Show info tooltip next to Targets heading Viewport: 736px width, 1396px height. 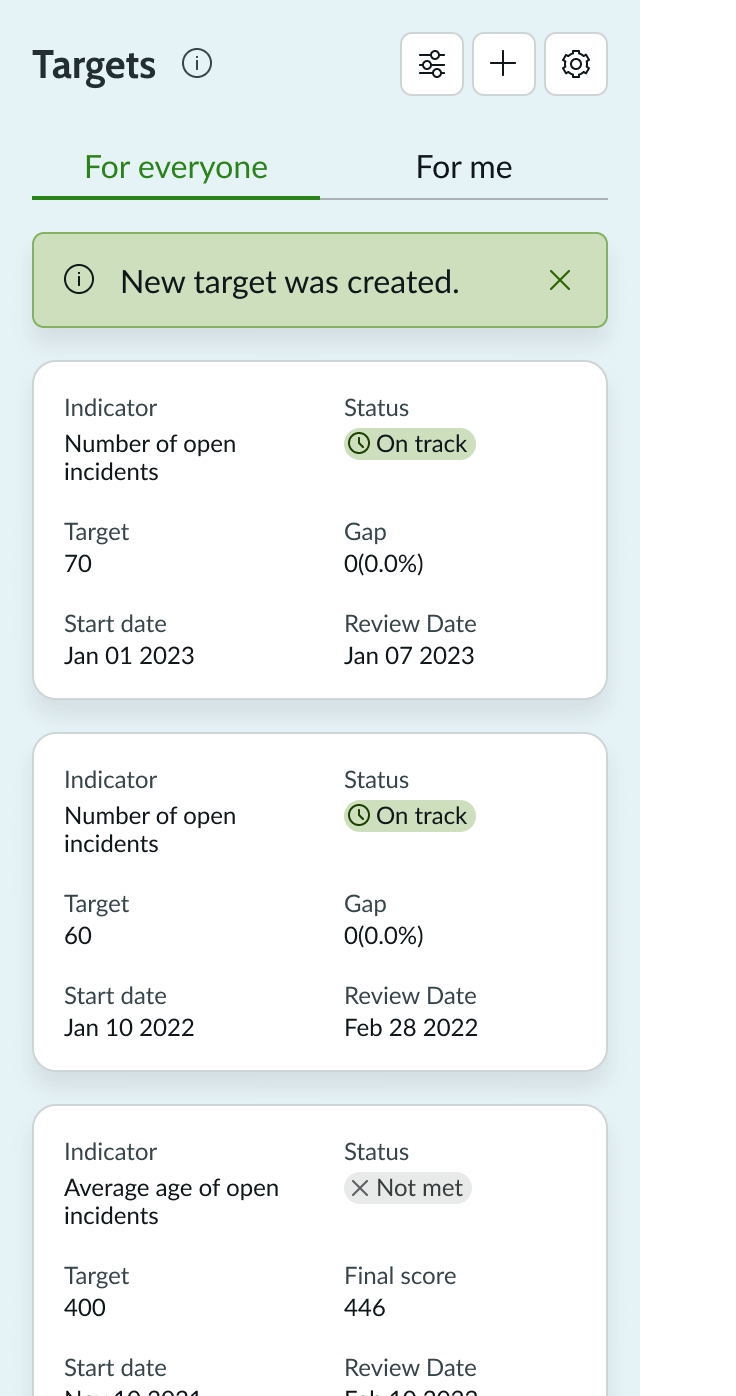(197, 65)
